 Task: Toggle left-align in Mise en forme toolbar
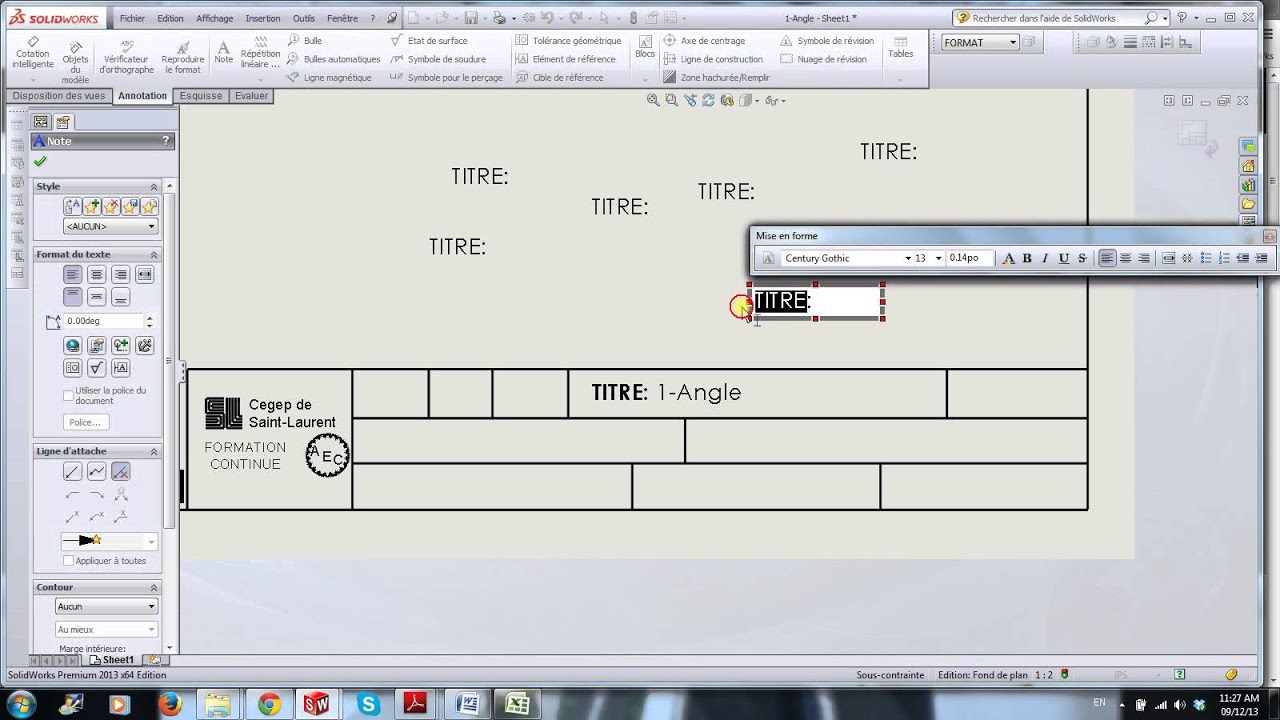tap(1107, 258)
